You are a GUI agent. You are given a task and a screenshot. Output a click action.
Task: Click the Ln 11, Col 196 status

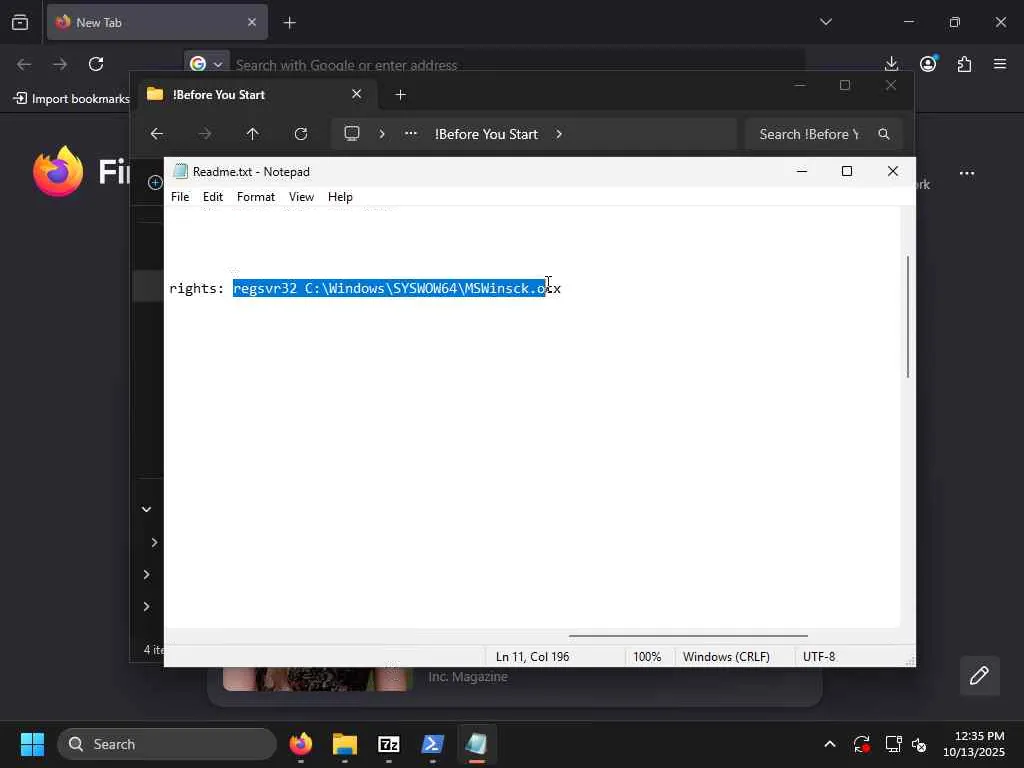coord(532,656)
